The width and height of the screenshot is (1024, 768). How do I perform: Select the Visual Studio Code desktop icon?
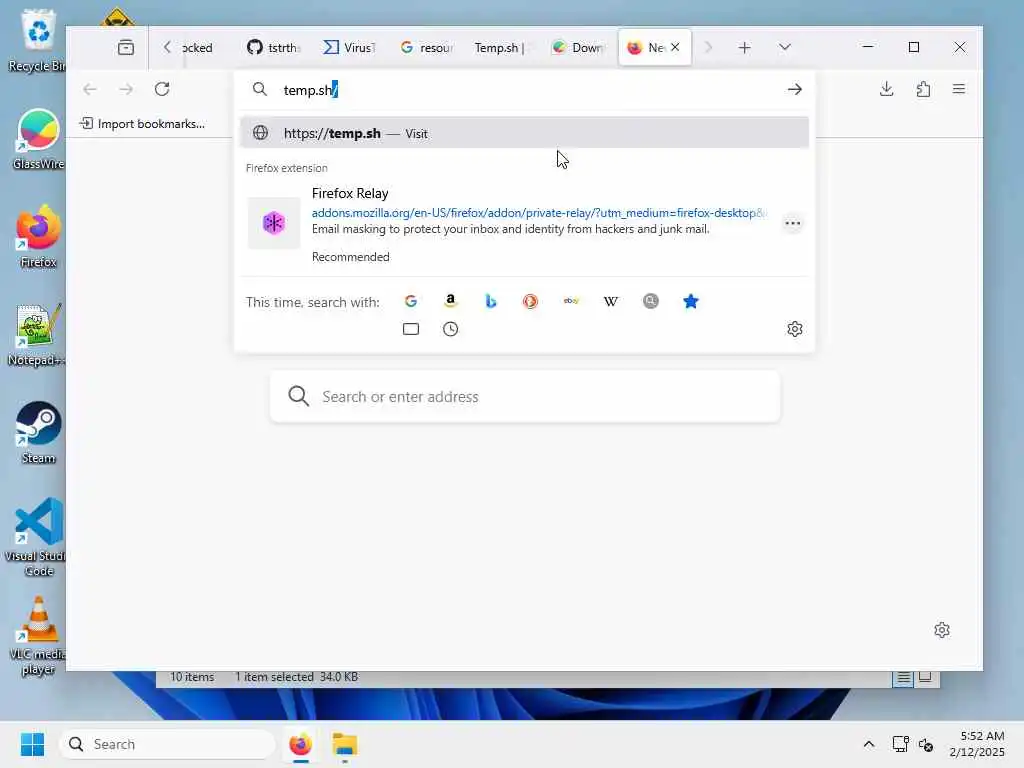point(35,537)
